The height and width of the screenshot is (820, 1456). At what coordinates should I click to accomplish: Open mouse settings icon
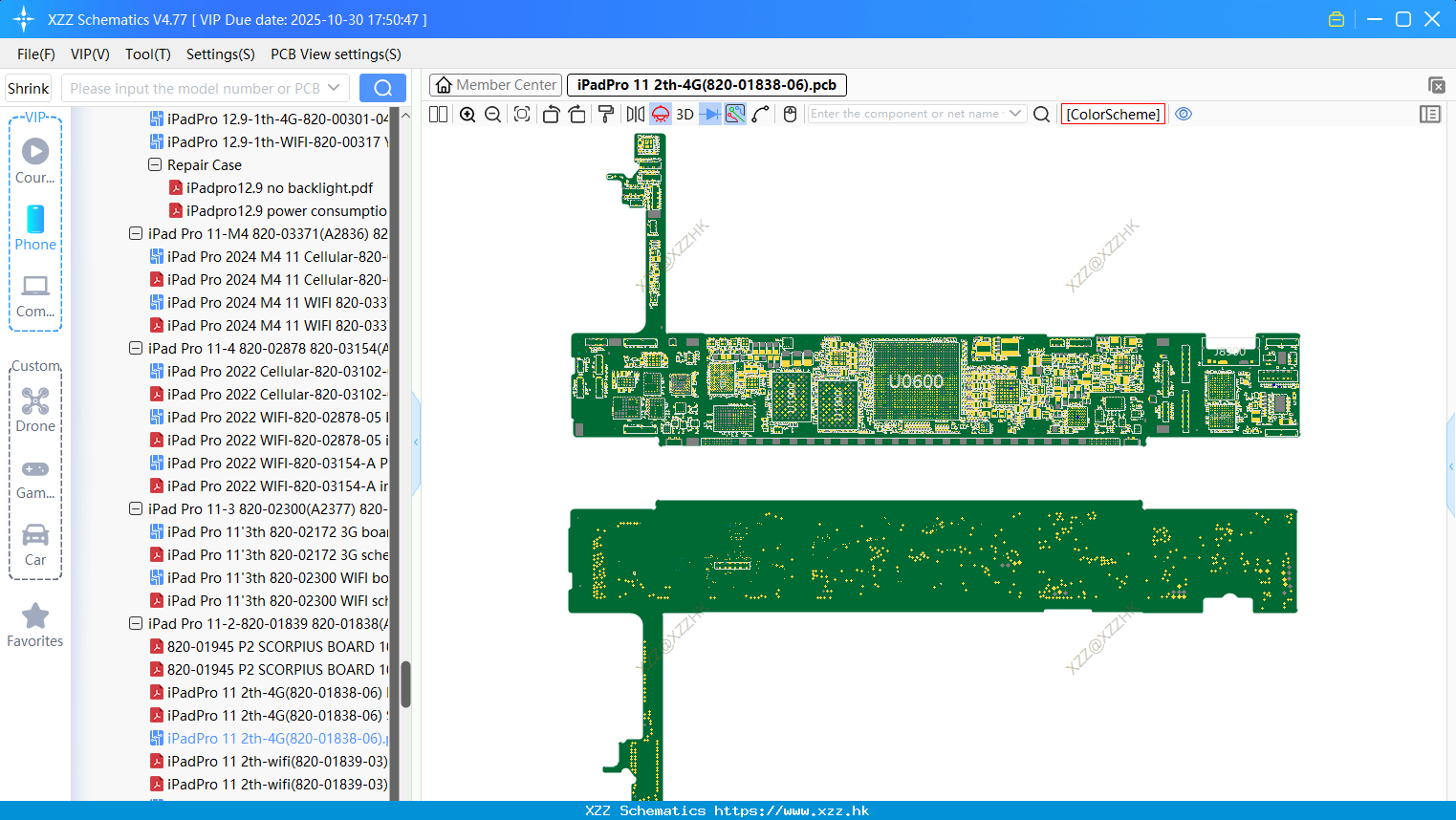click(x=790, y=114)
